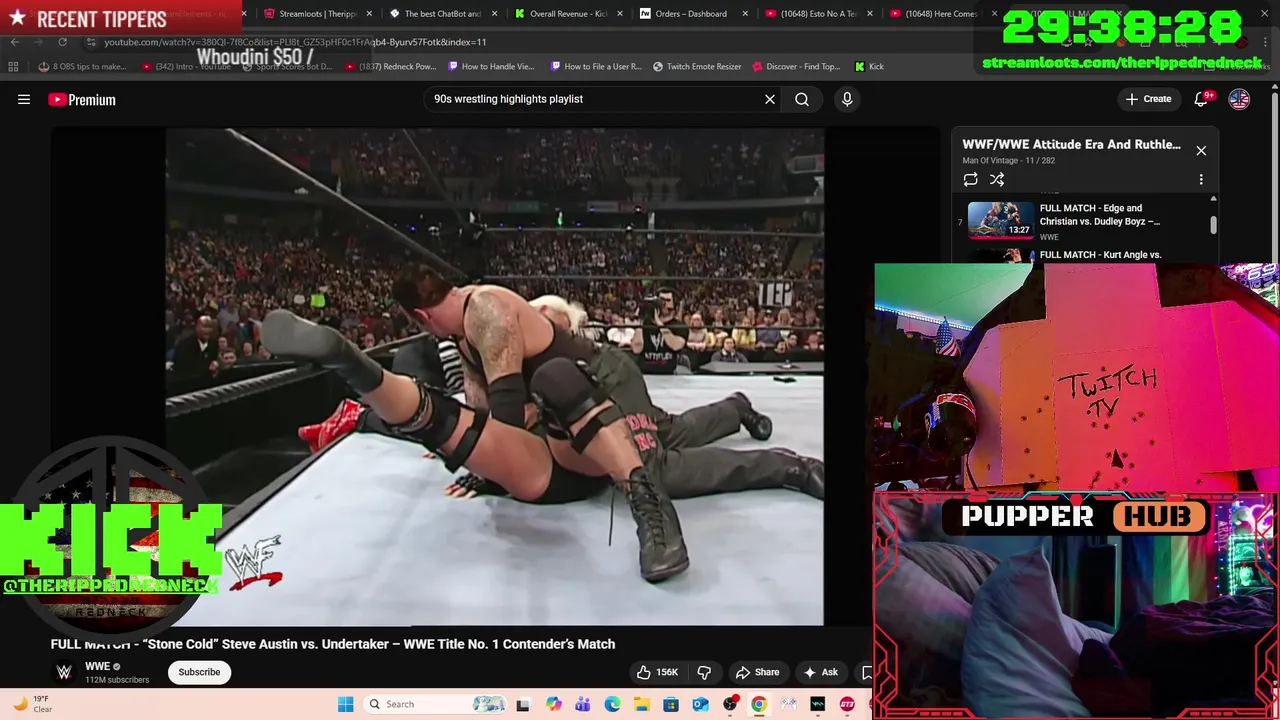Image resolution: width=1280 pixels, height=720 pixels.
Task: Go to the YouTube Premium home logo
Action: 82,99
